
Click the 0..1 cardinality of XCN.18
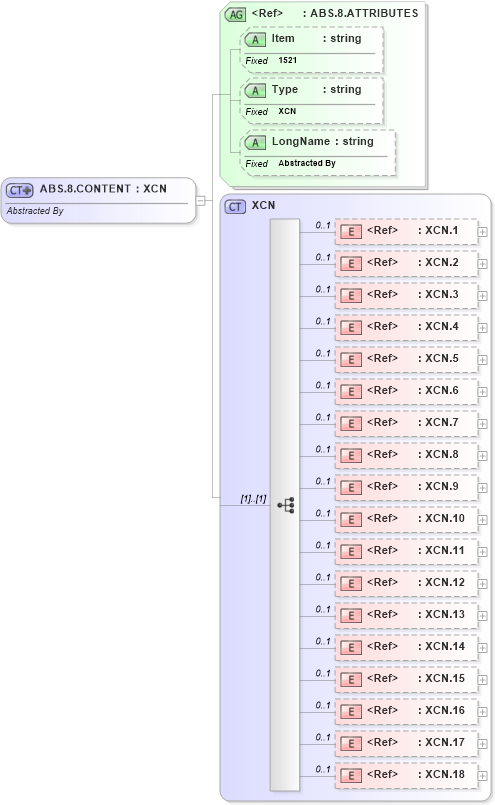pos(323,770)
